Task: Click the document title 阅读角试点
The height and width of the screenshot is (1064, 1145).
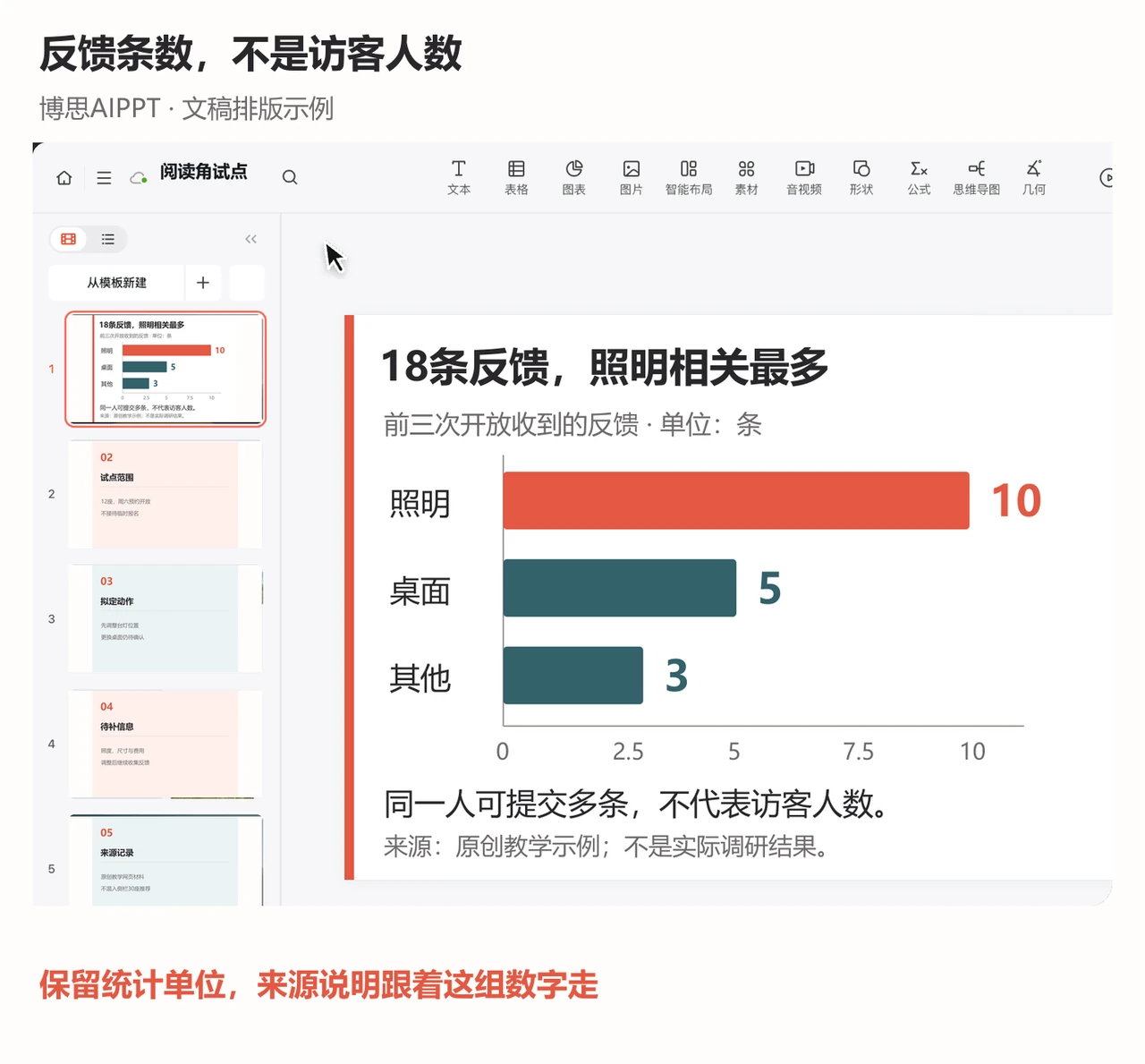Action: point(203,172)
